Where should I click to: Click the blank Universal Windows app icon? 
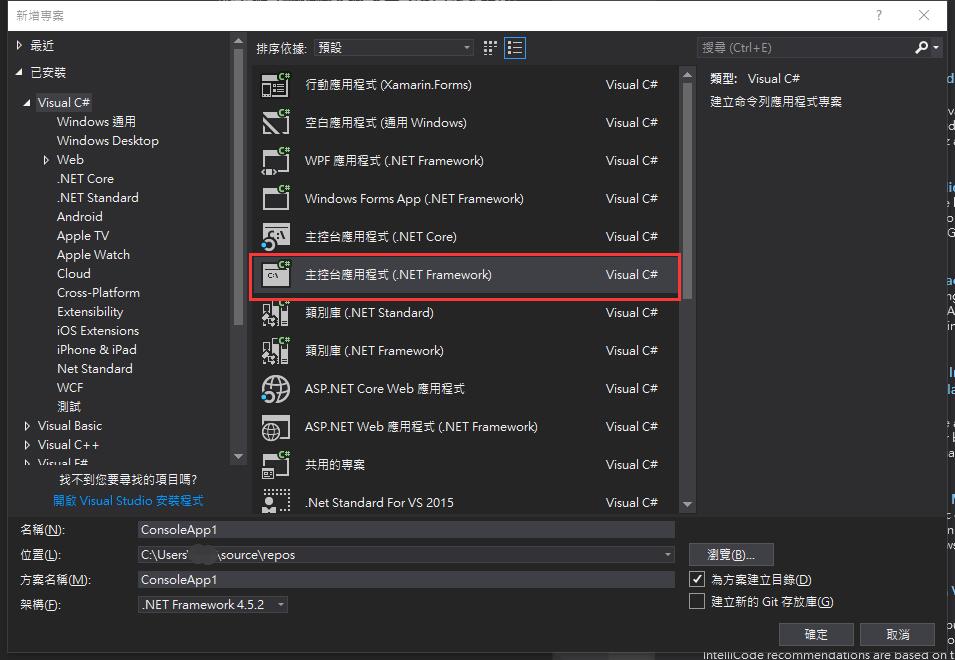(x=276, y=122)
